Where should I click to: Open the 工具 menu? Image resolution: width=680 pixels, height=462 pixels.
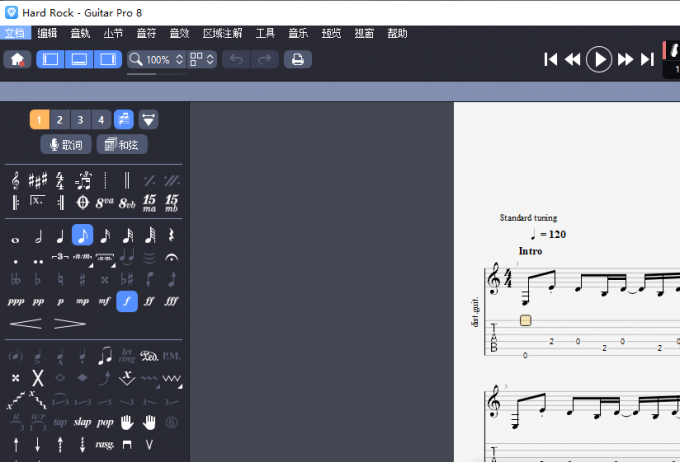coord(265,33)
